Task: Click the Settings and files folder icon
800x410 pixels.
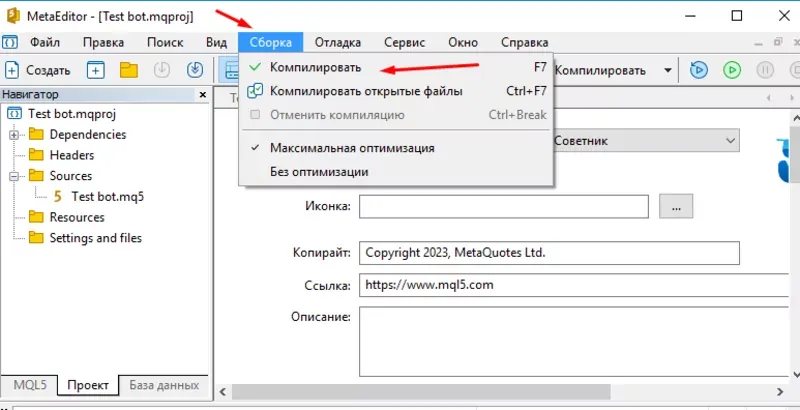Action: pos(36,238)
